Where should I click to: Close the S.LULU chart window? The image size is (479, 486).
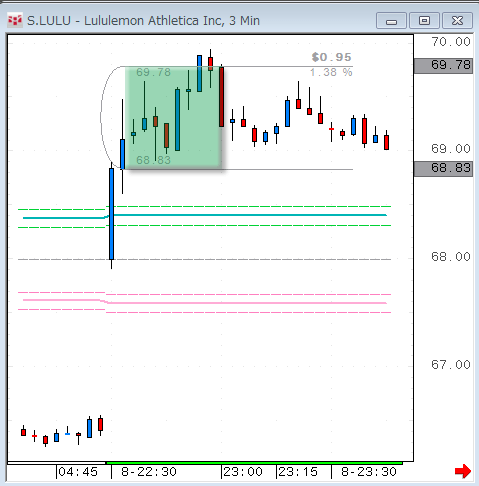(457, 21)
